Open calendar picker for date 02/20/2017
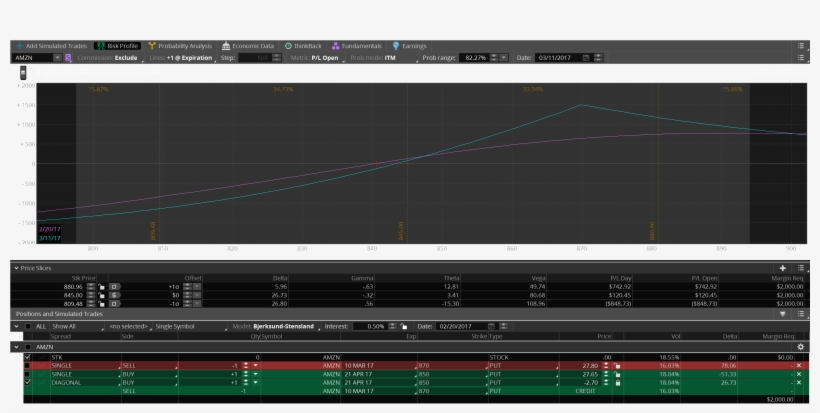The image size is (820, 413). [491, 326]
